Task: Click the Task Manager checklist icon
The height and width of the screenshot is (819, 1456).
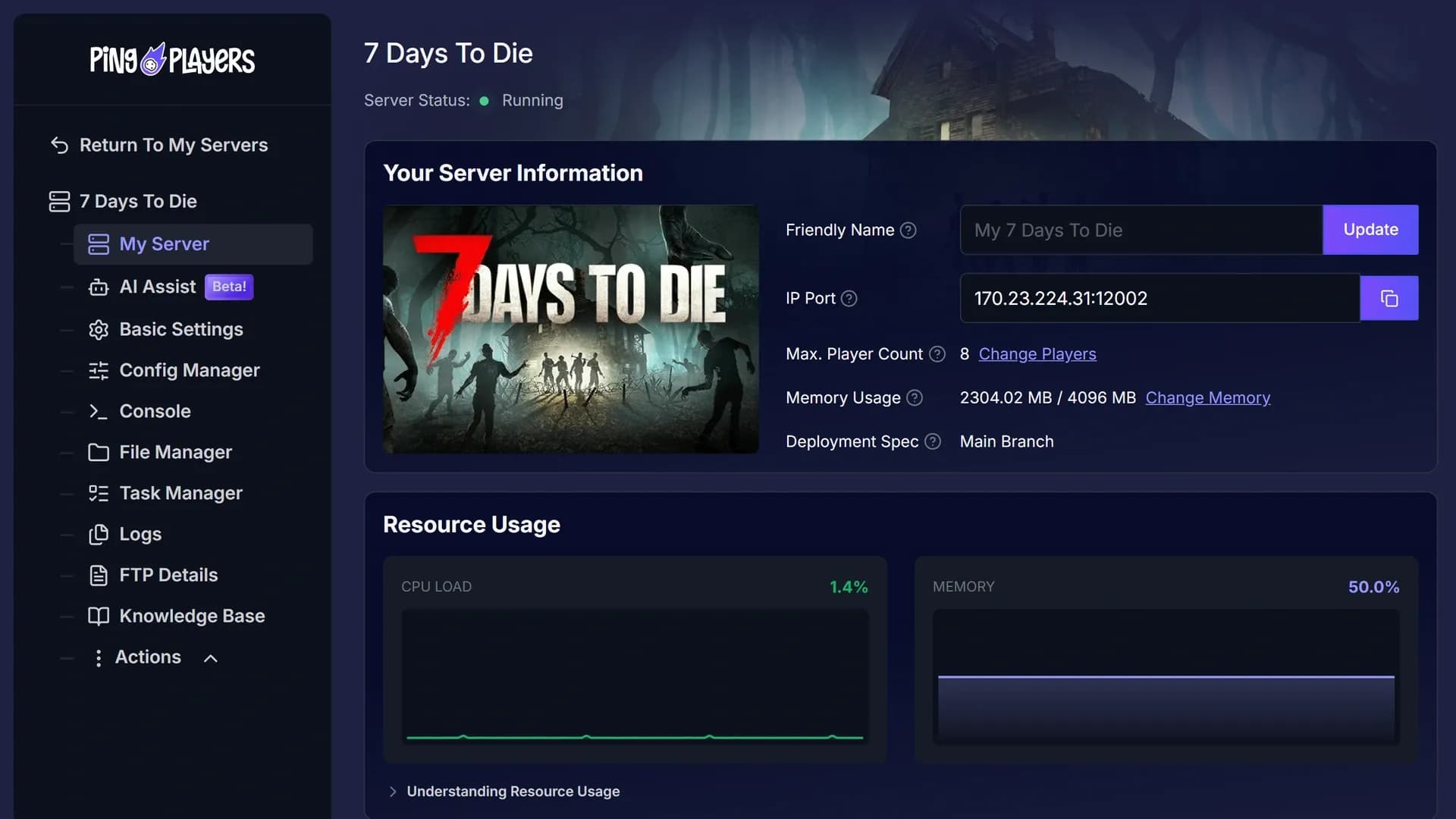Action: [99, 493]
